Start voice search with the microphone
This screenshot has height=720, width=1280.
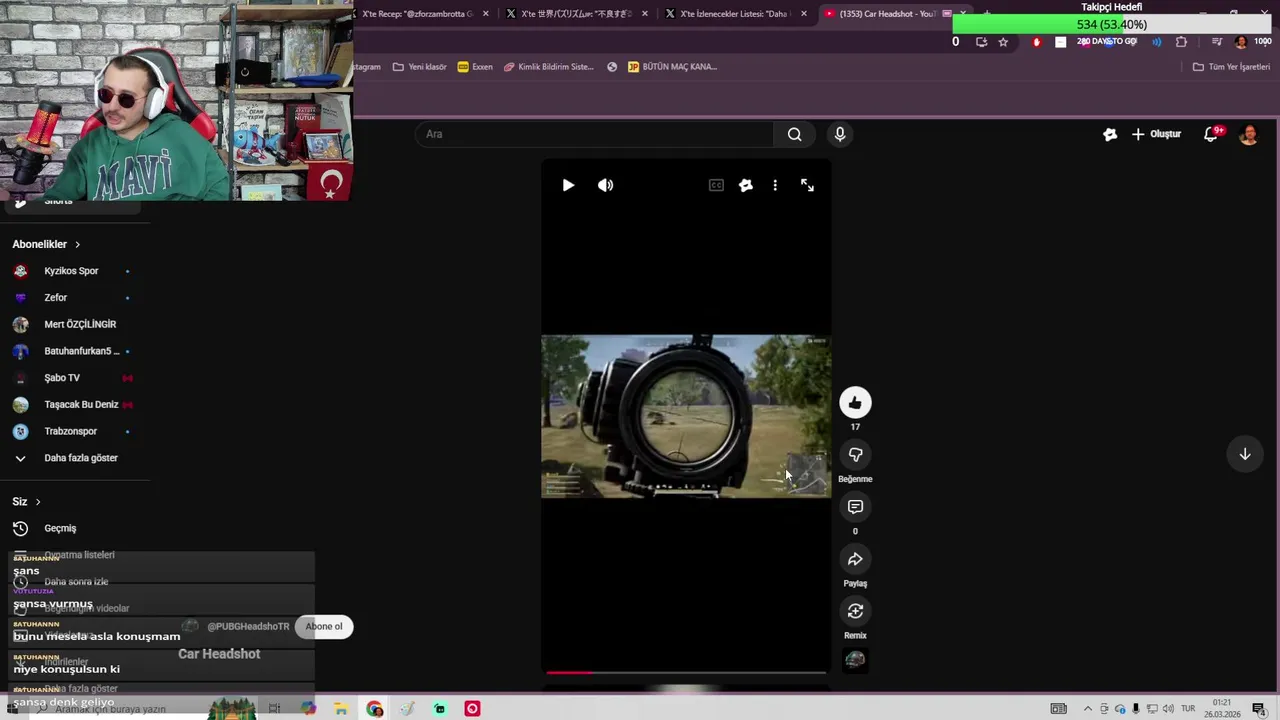pos(840,134)
